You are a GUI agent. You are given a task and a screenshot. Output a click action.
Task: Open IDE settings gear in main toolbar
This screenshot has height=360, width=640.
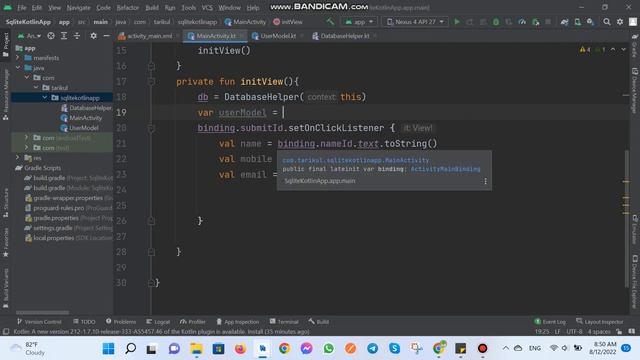coord(620,22)
